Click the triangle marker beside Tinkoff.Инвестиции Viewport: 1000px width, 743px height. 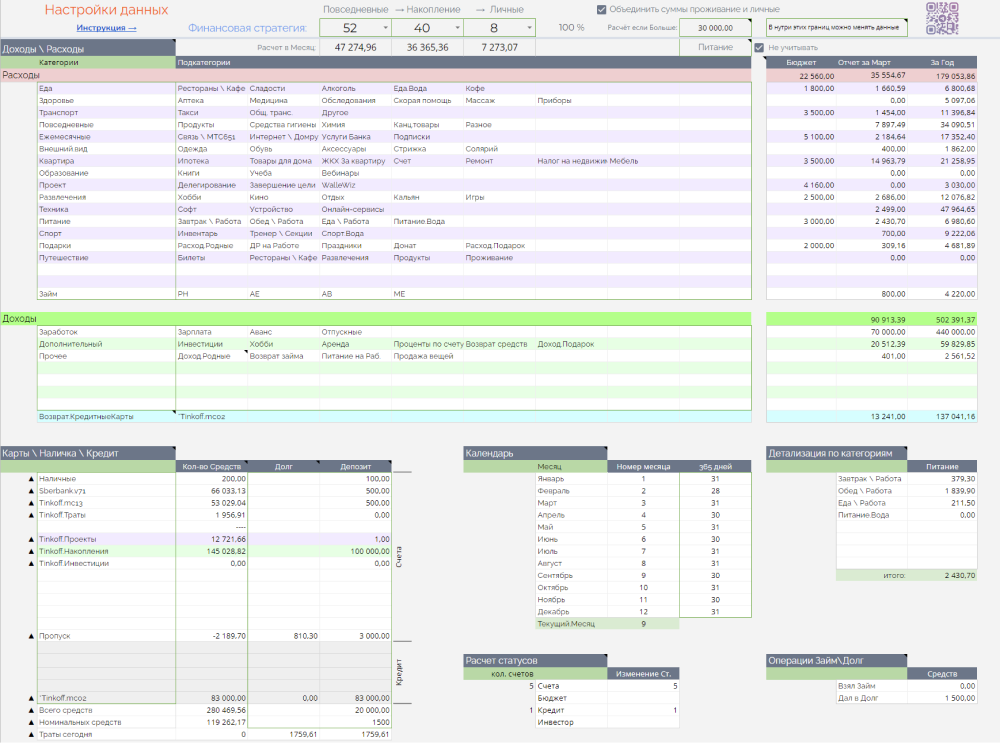31,564
